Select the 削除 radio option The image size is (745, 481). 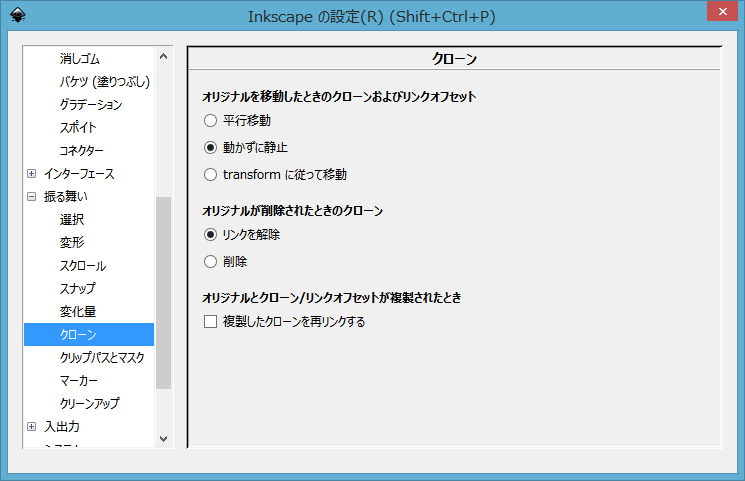(x=210, y=261)
